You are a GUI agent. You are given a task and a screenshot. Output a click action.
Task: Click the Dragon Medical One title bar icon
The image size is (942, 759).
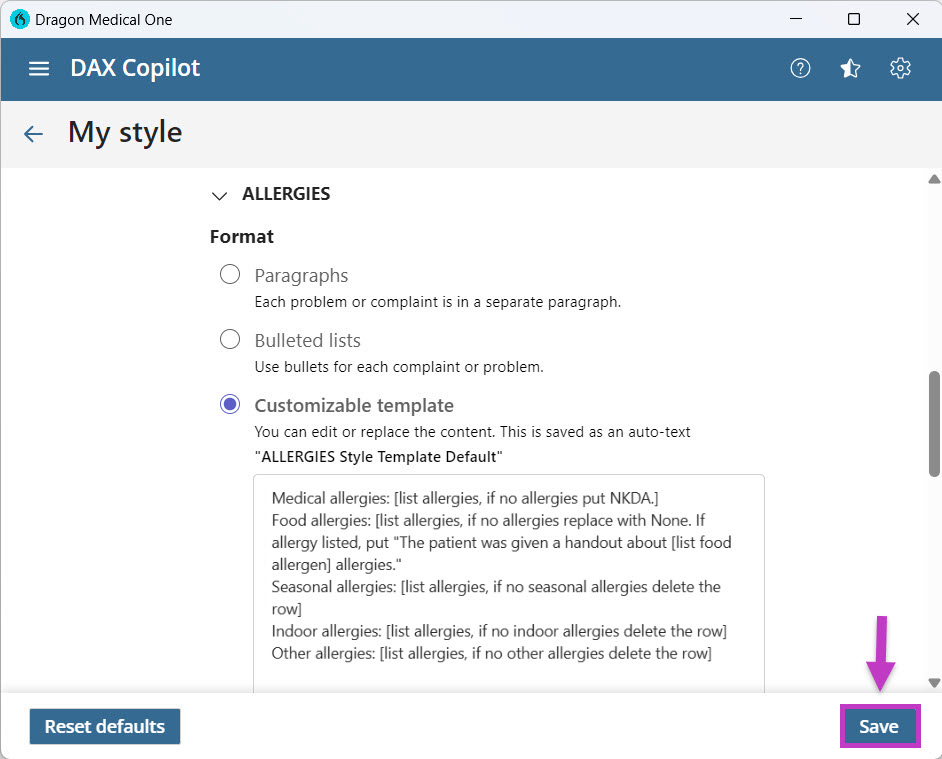click(18, 19)
